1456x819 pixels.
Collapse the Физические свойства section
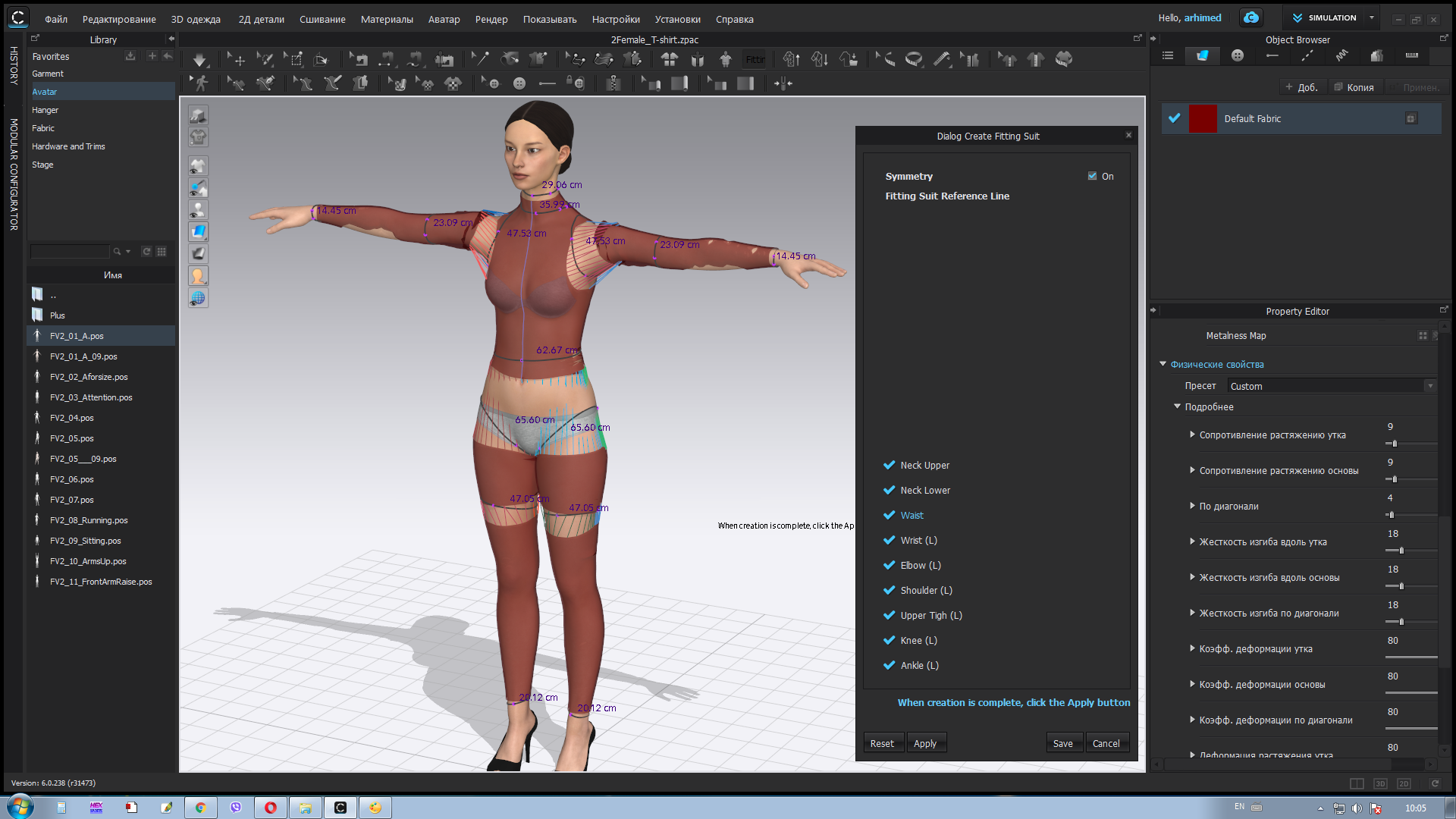point(1163,364)
